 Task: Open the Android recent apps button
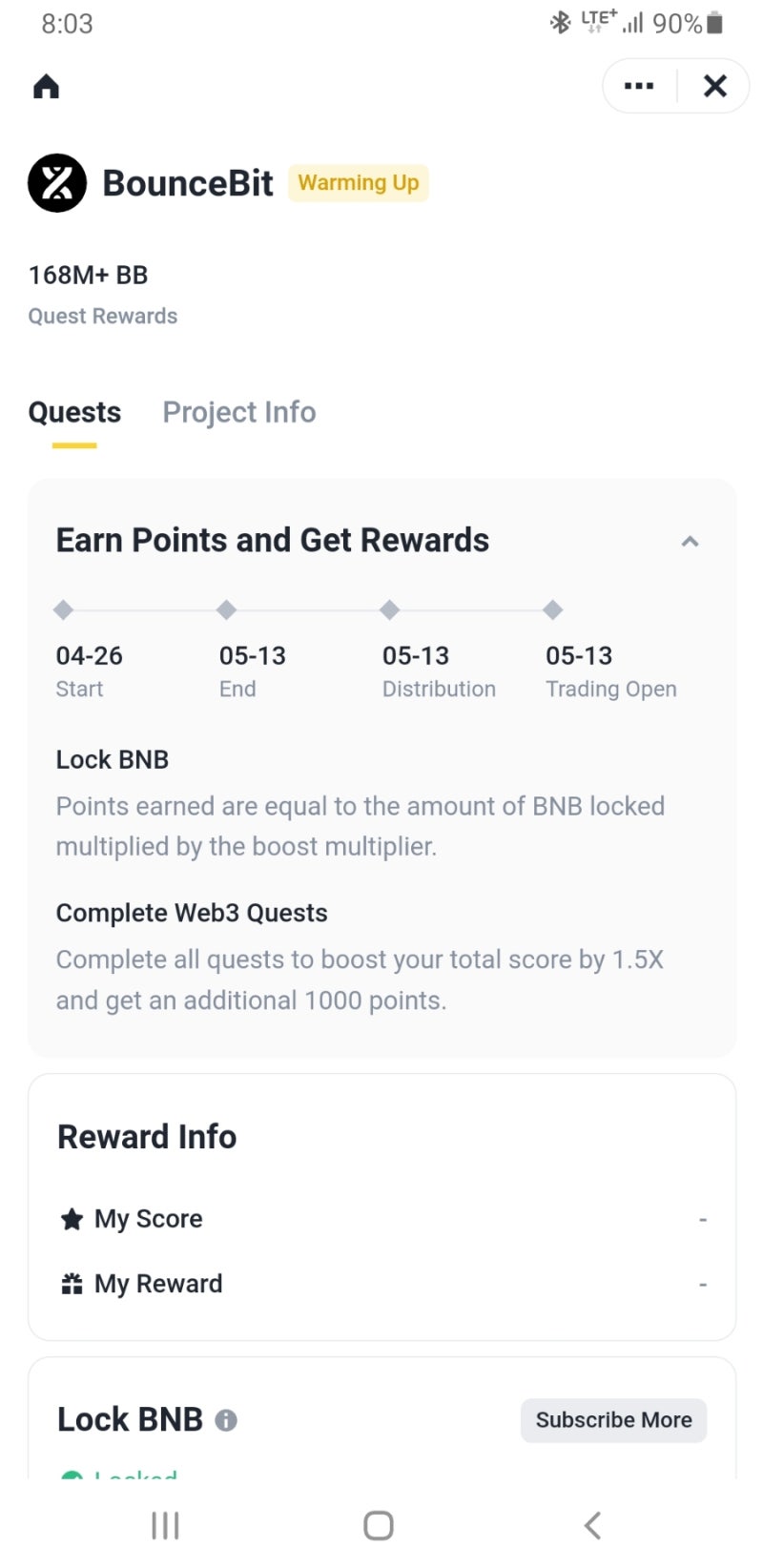coord(165,1525)
